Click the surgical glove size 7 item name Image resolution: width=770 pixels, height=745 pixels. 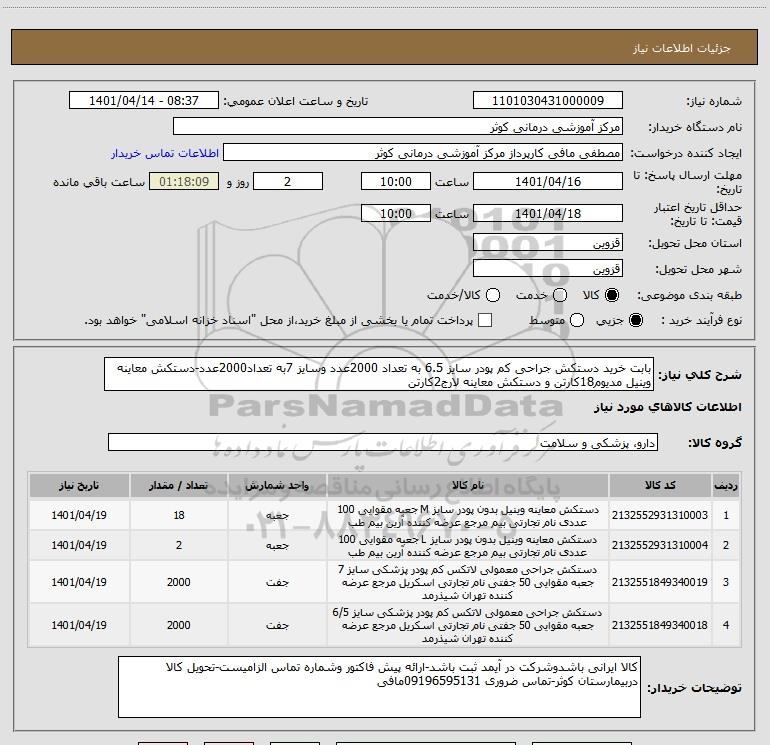[x=468, y=582]
